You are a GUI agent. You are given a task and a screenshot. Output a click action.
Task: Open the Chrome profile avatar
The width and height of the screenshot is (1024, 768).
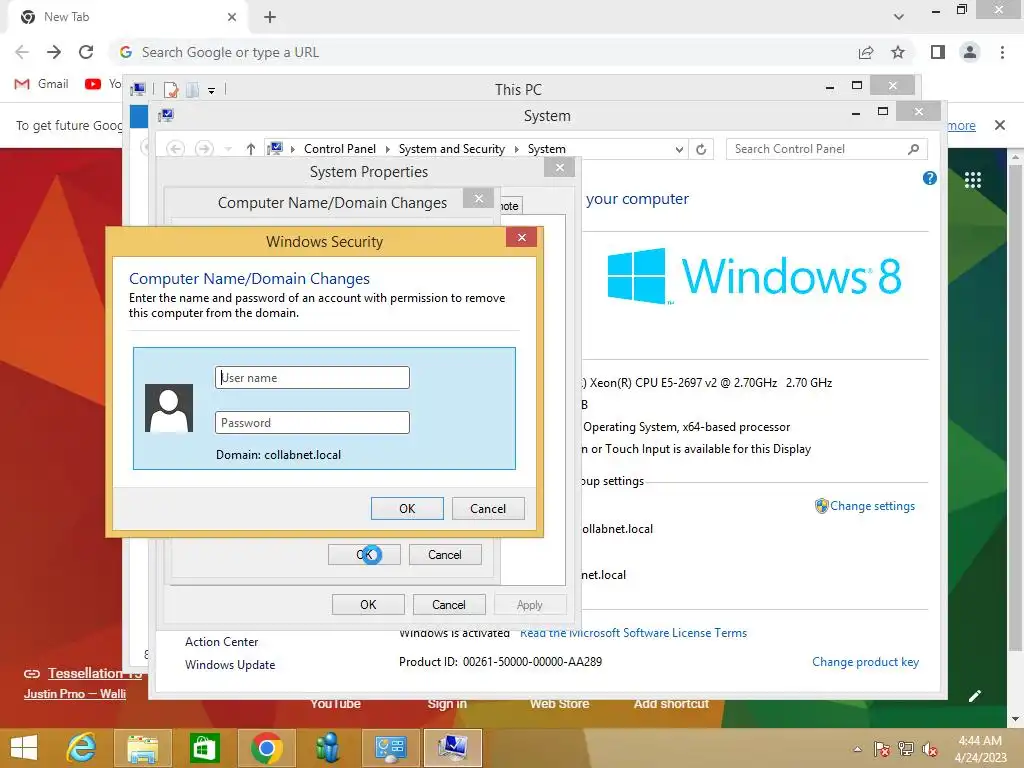(x=970, y=52)
